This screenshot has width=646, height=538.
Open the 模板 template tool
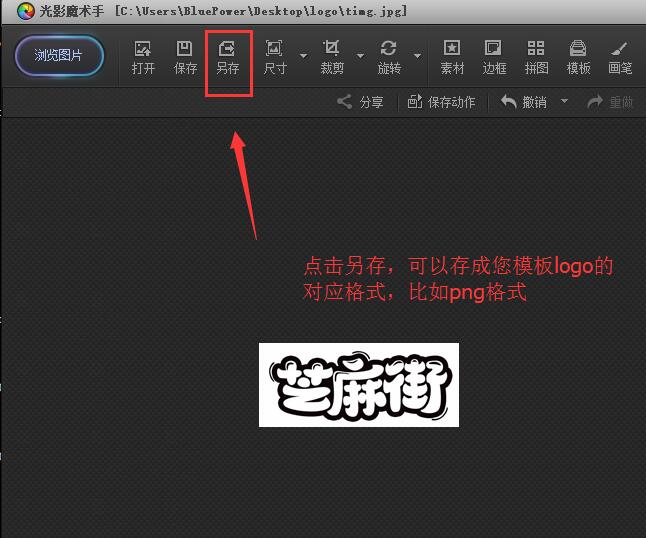click(x=578, y=58)
